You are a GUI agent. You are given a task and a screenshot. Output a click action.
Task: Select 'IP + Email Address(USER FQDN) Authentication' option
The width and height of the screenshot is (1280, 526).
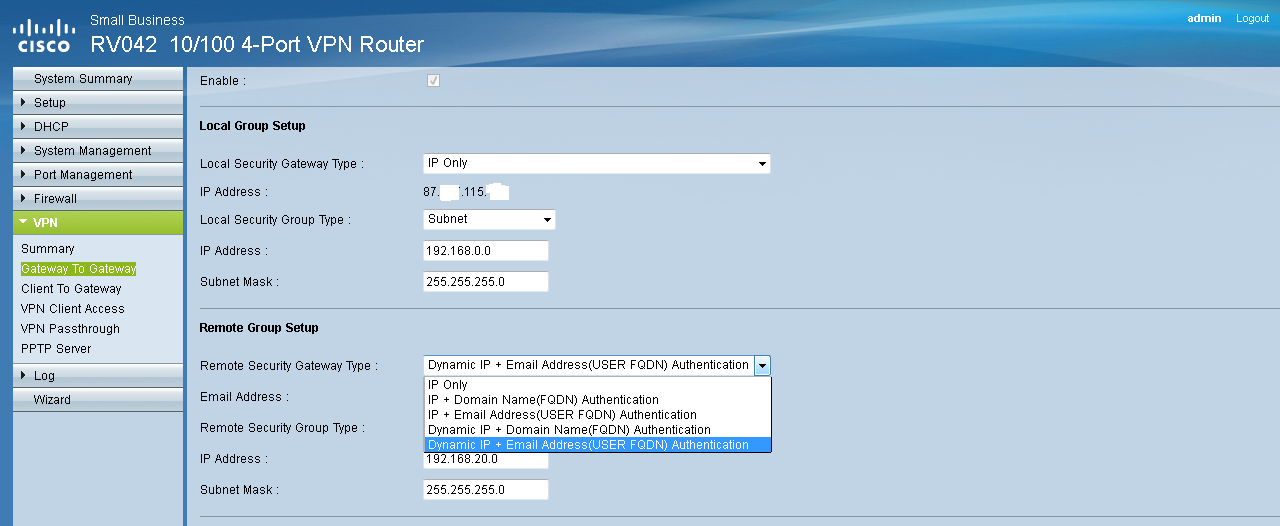598,415
